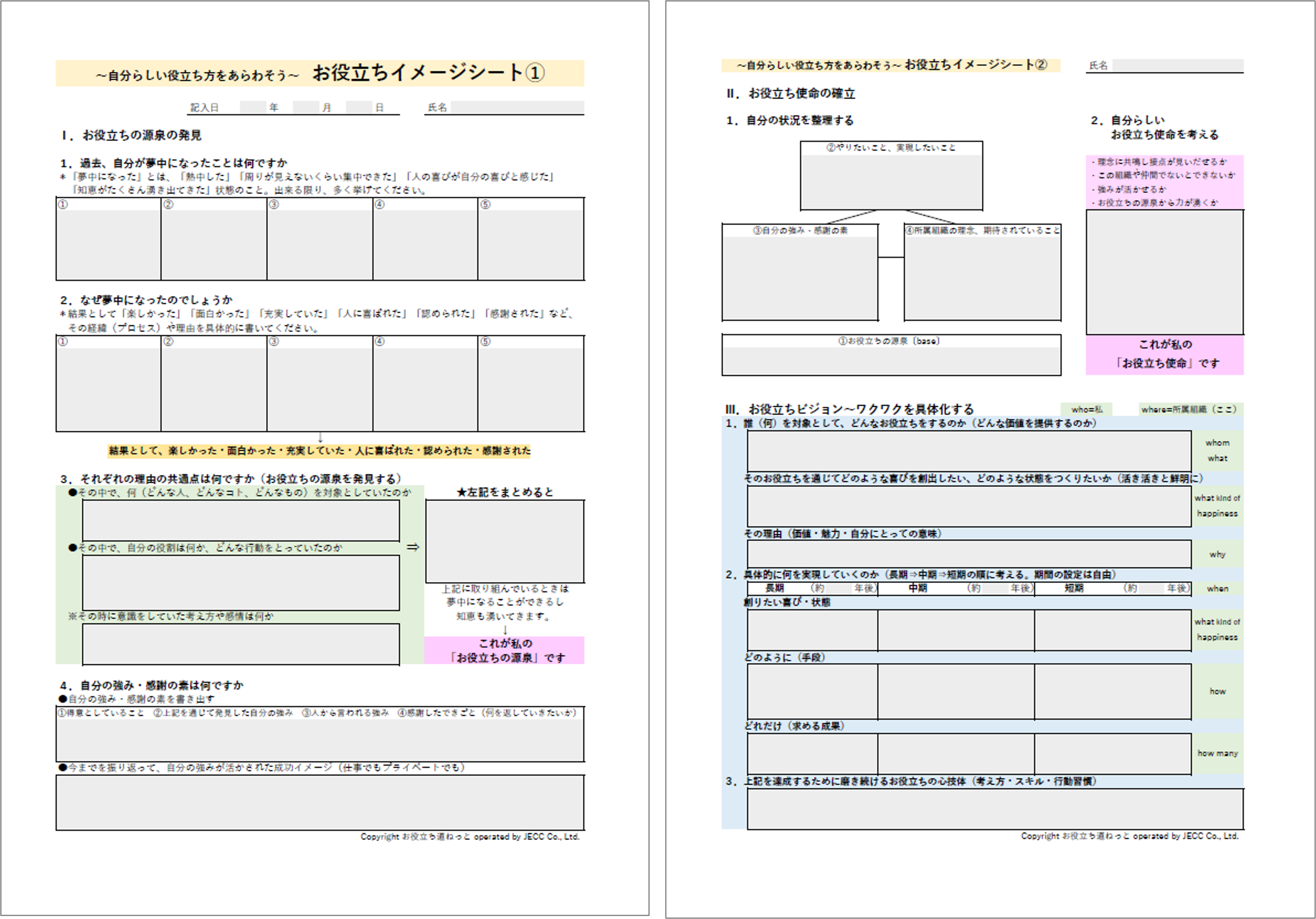Click the answer box under 自分の役割は何か
1316x919 pixels.
pyautogui.click(x=241, y=582)
